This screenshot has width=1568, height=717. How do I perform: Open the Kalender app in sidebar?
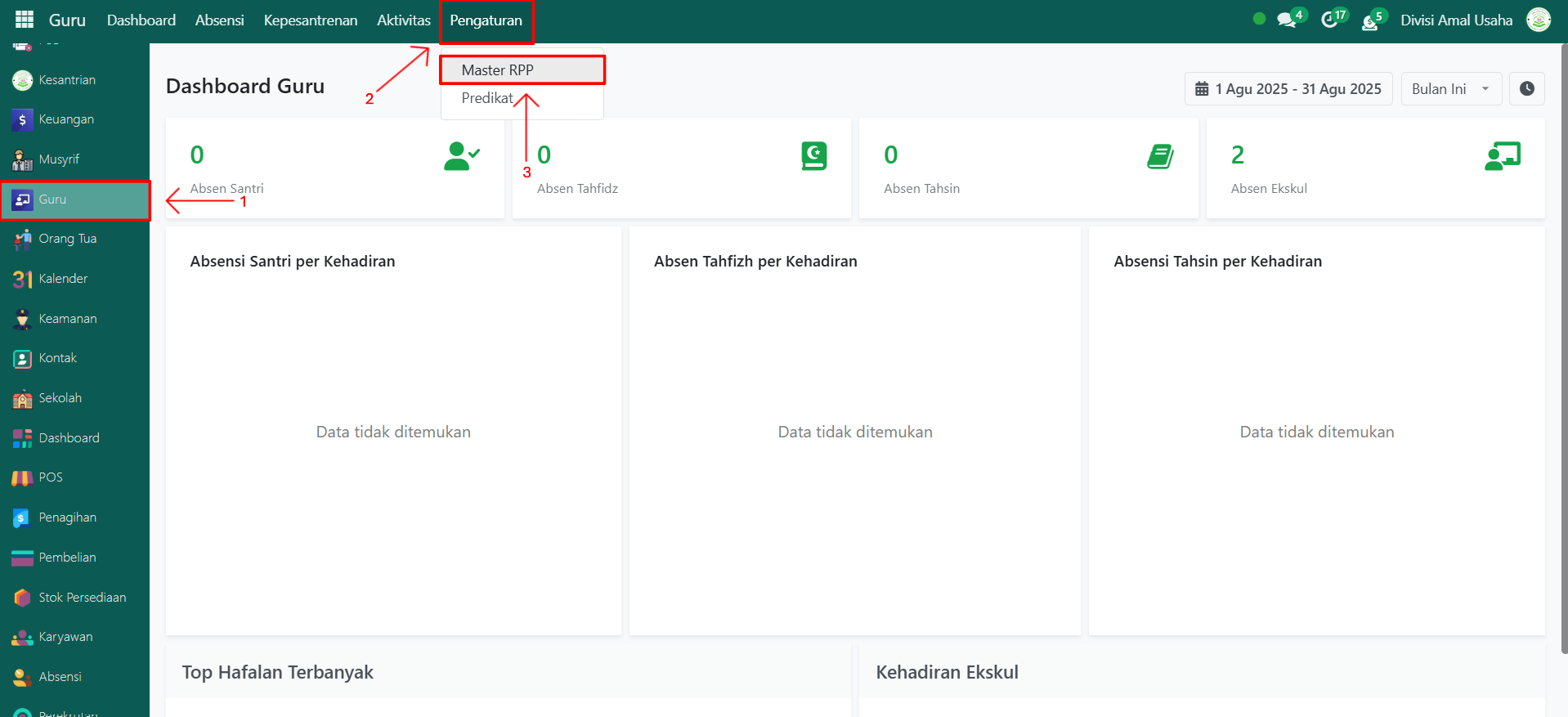tap(63, 279)
